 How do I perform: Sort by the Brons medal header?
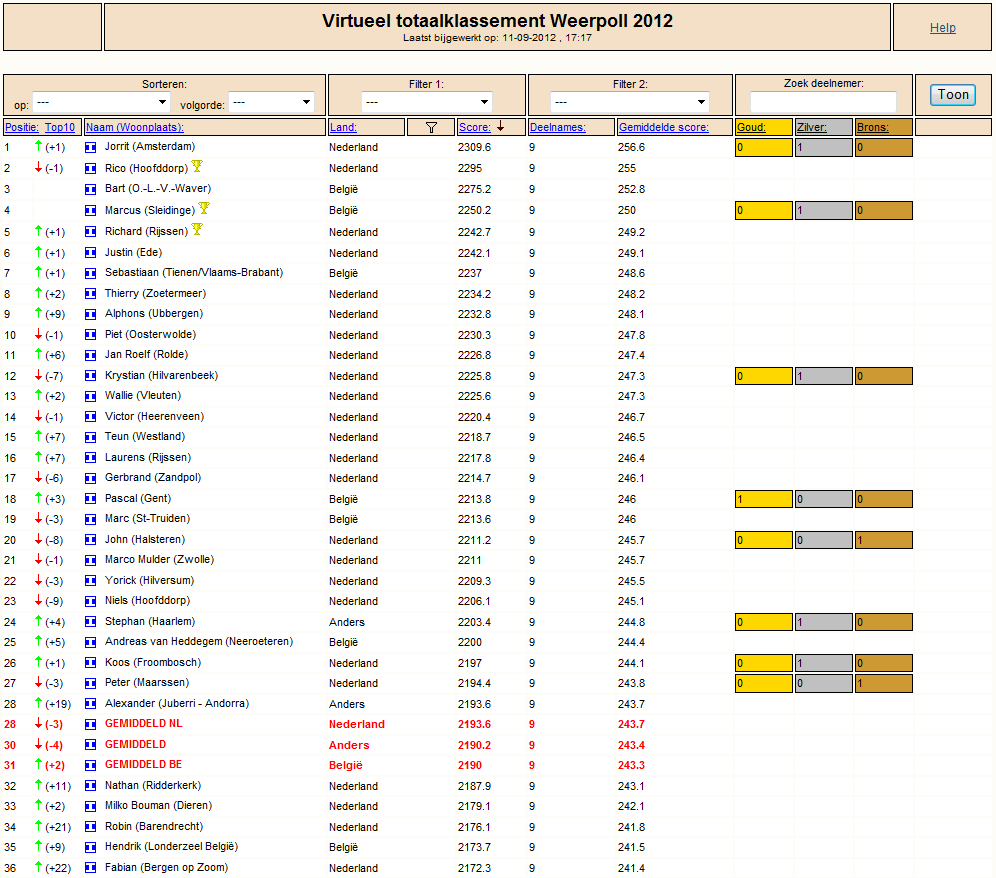pyautogui.click(x=872, y=127)
